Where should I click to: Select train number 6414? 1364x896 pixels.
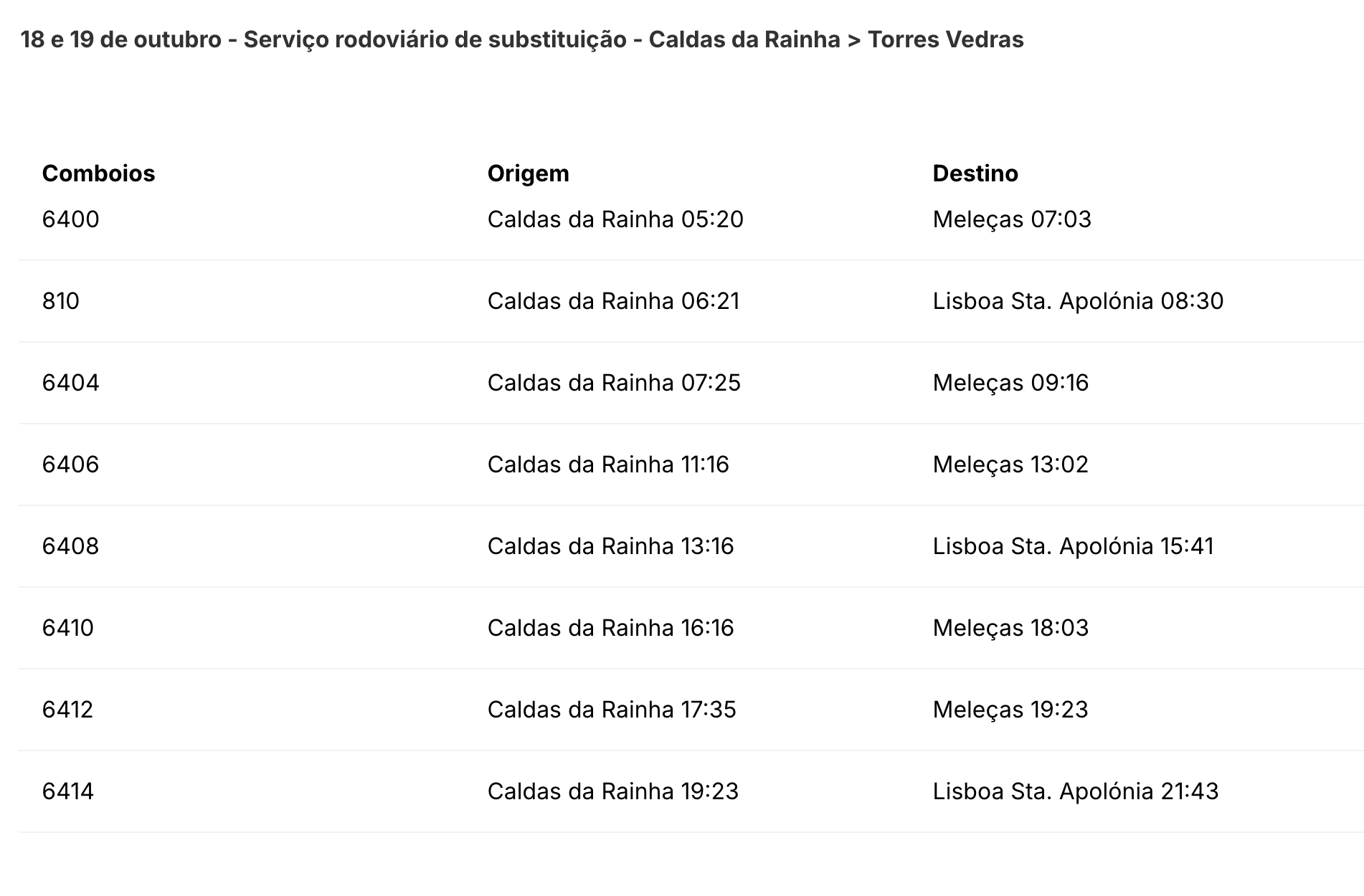[x=67, y=791]
